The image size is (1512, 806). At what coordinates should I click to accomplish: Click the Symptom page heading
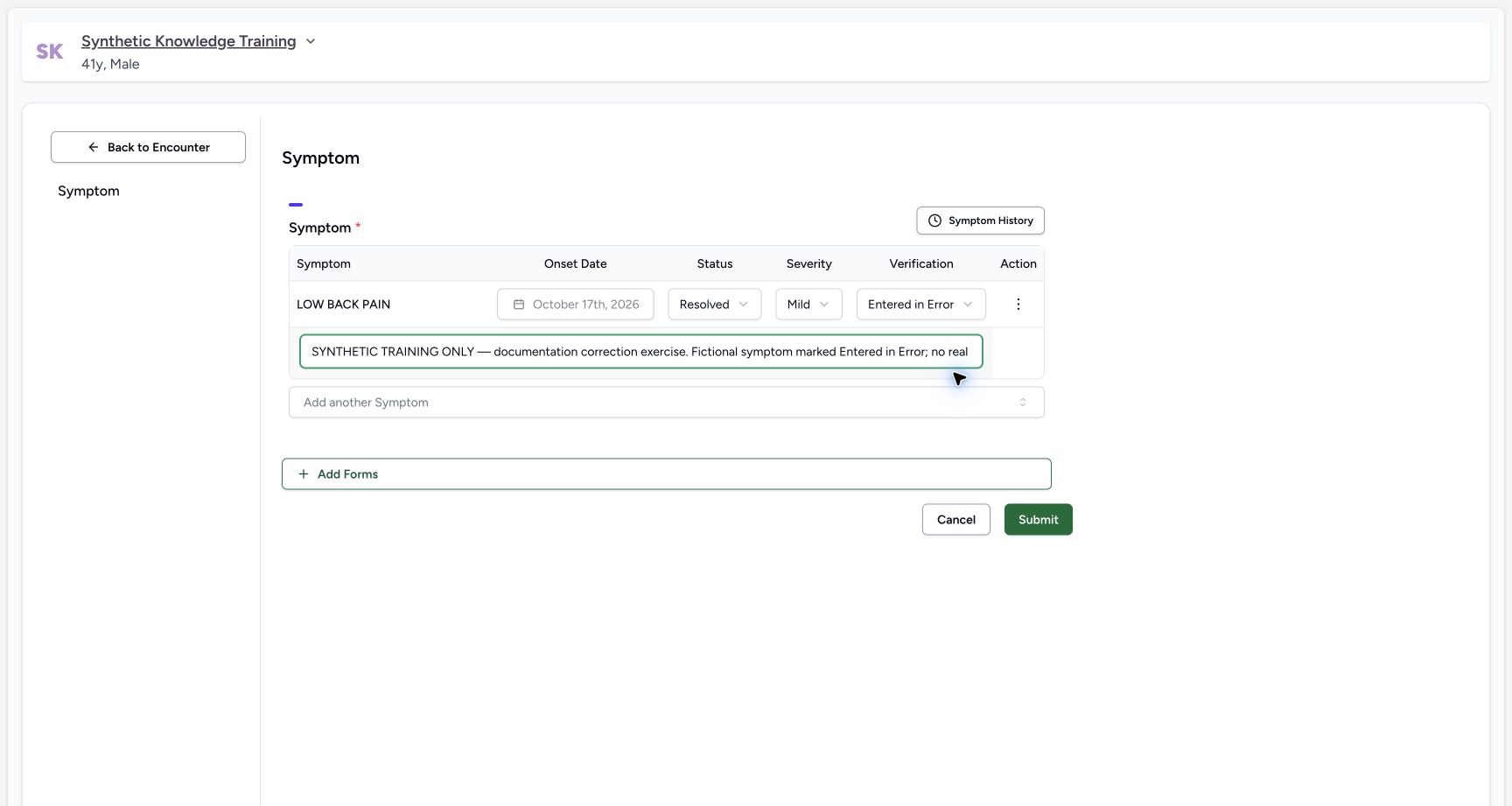coord(321,158)
